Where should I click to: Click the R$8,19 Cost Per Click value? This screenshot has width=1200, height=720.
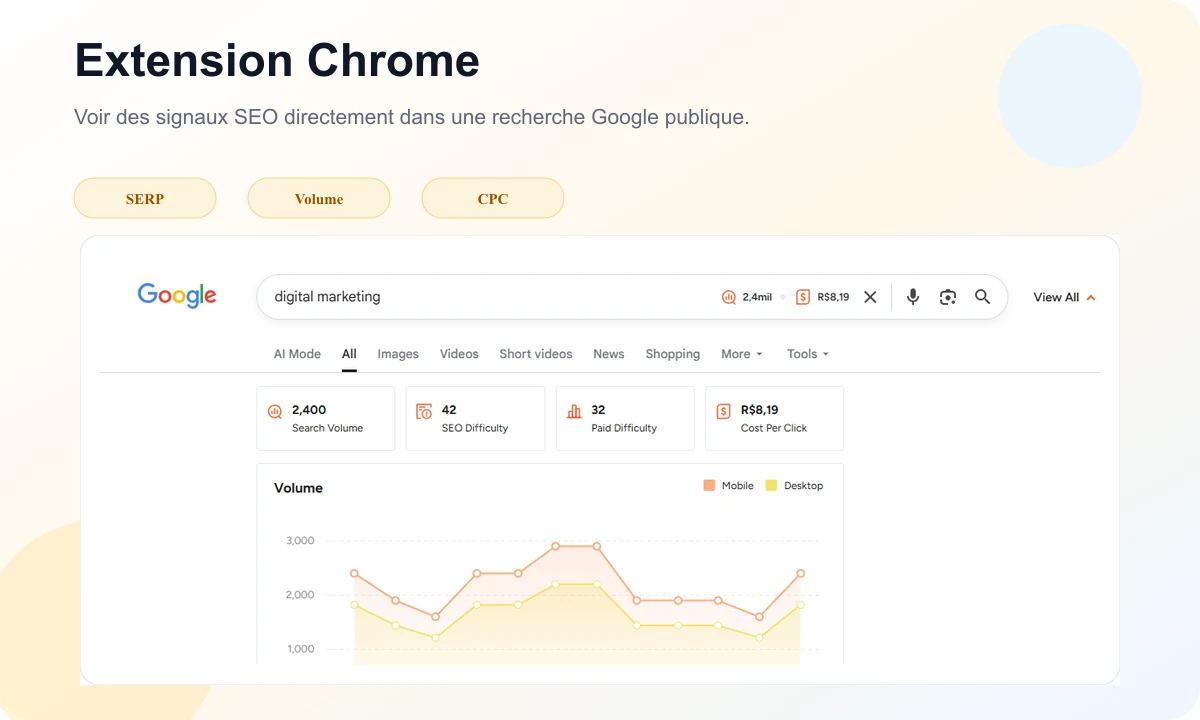pyautogui.click(x=760, y=410)
